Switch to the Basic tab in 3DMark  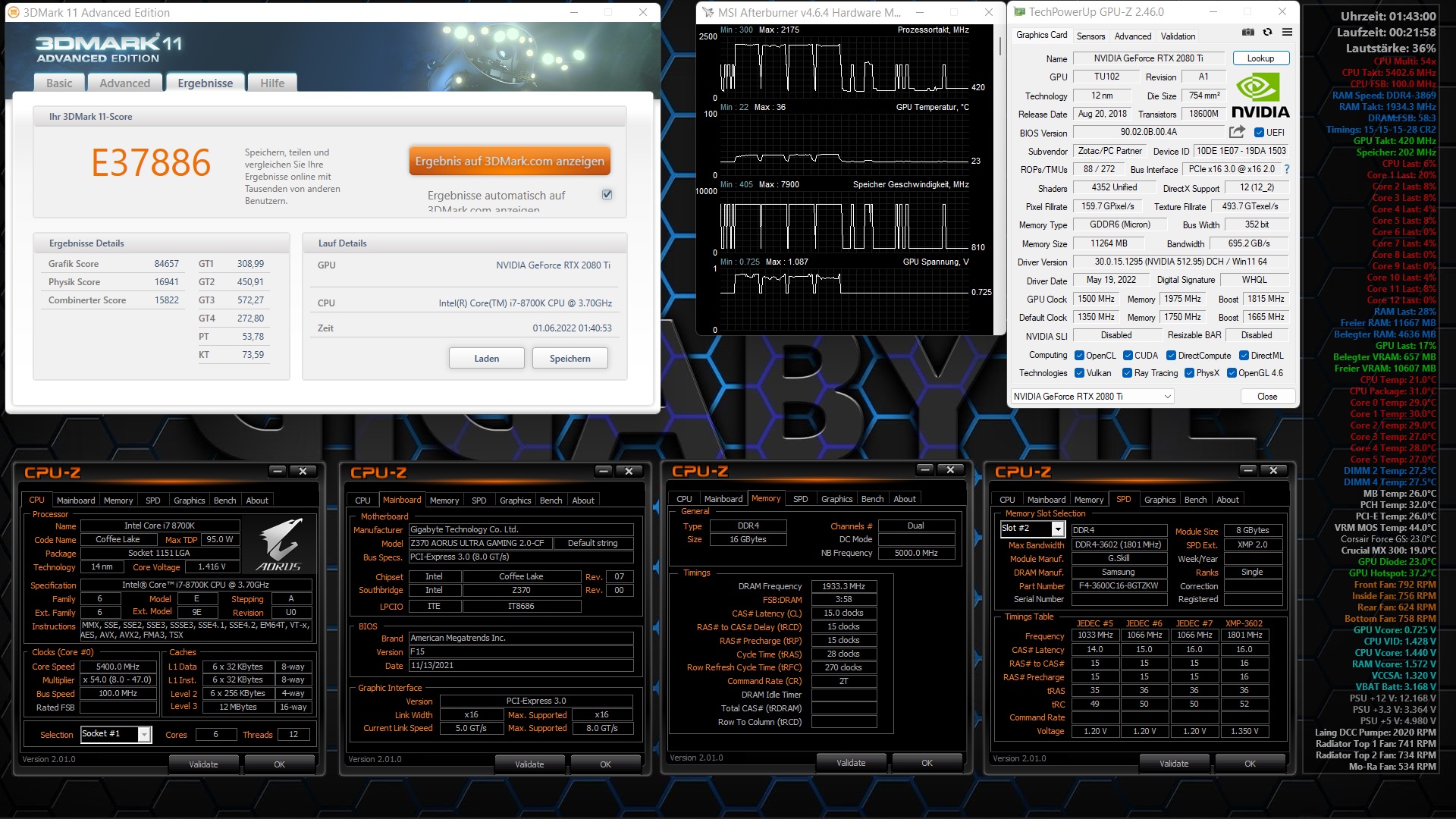click(59, 83)
